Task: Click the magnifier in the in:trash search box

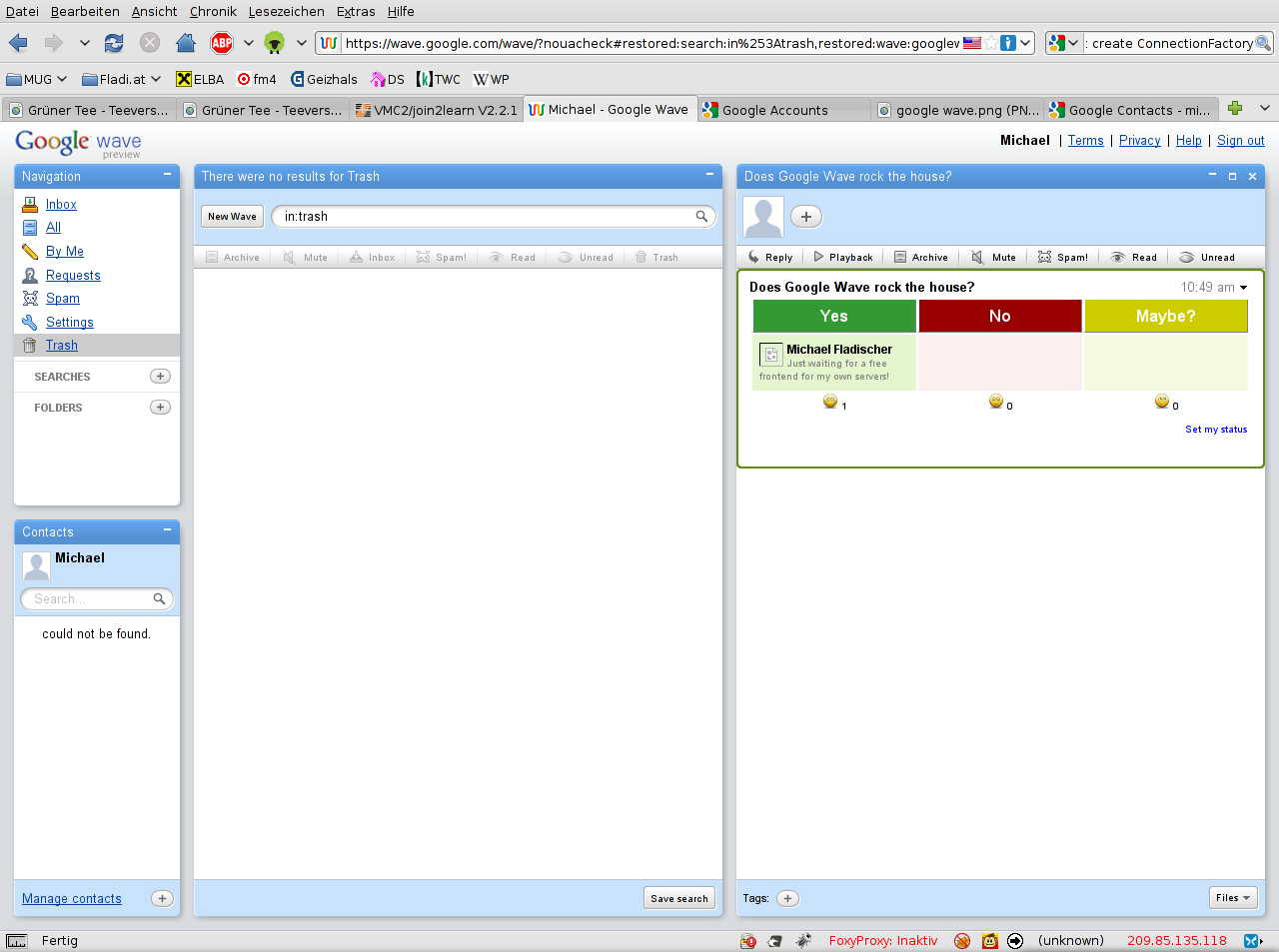Action: tap(701, 216)
